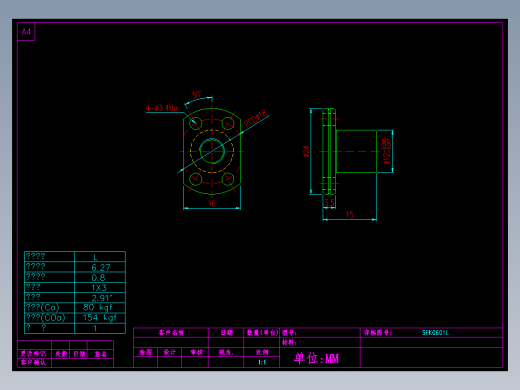Select the SFK0601L drawing number
The image size is (520, 390).
(x=435, y=333)
